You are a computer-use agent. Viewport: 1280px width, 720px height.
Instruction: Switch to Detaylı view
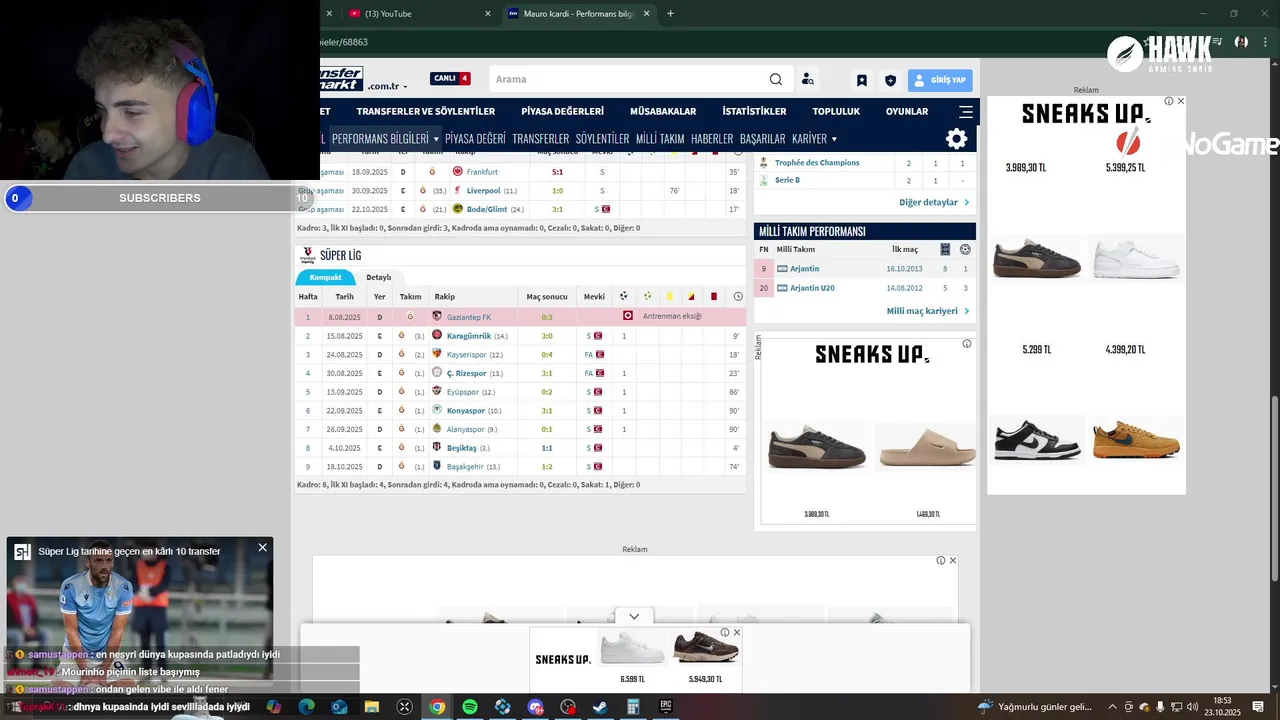[x=379, y=277]
